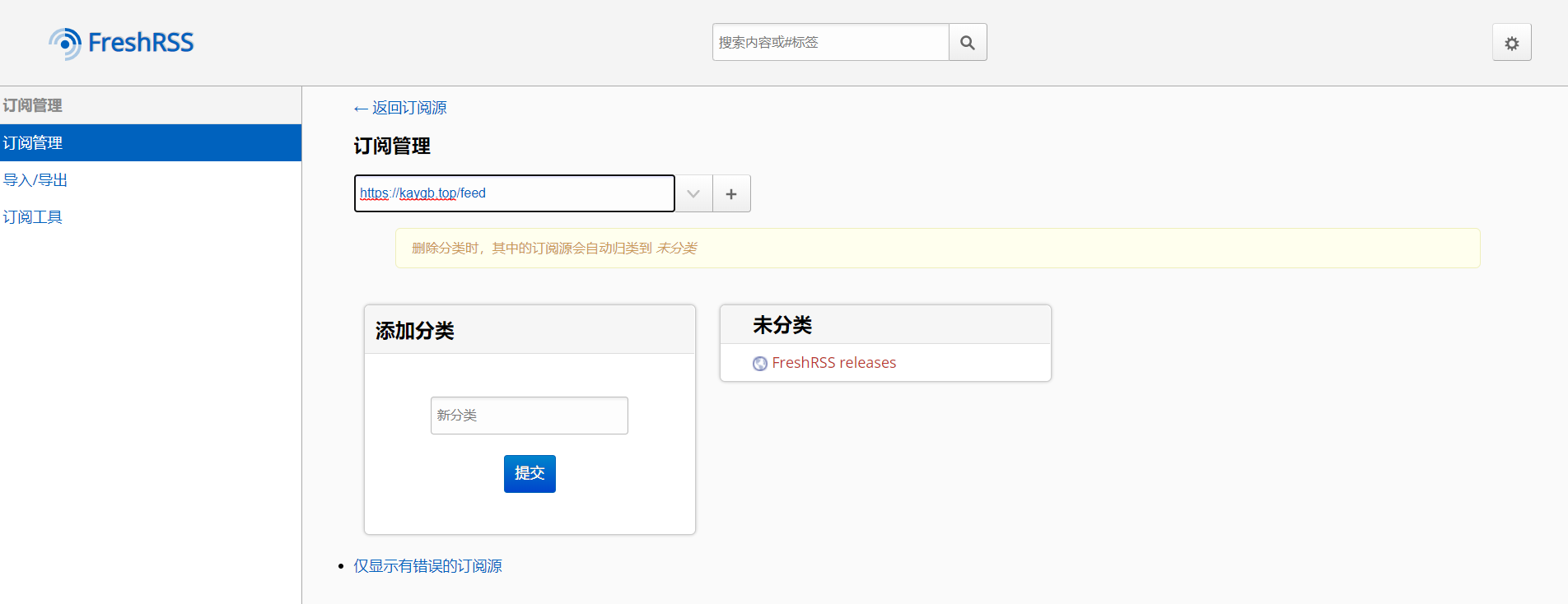
Task: Click the plus button to add feed
Action: 731,194
